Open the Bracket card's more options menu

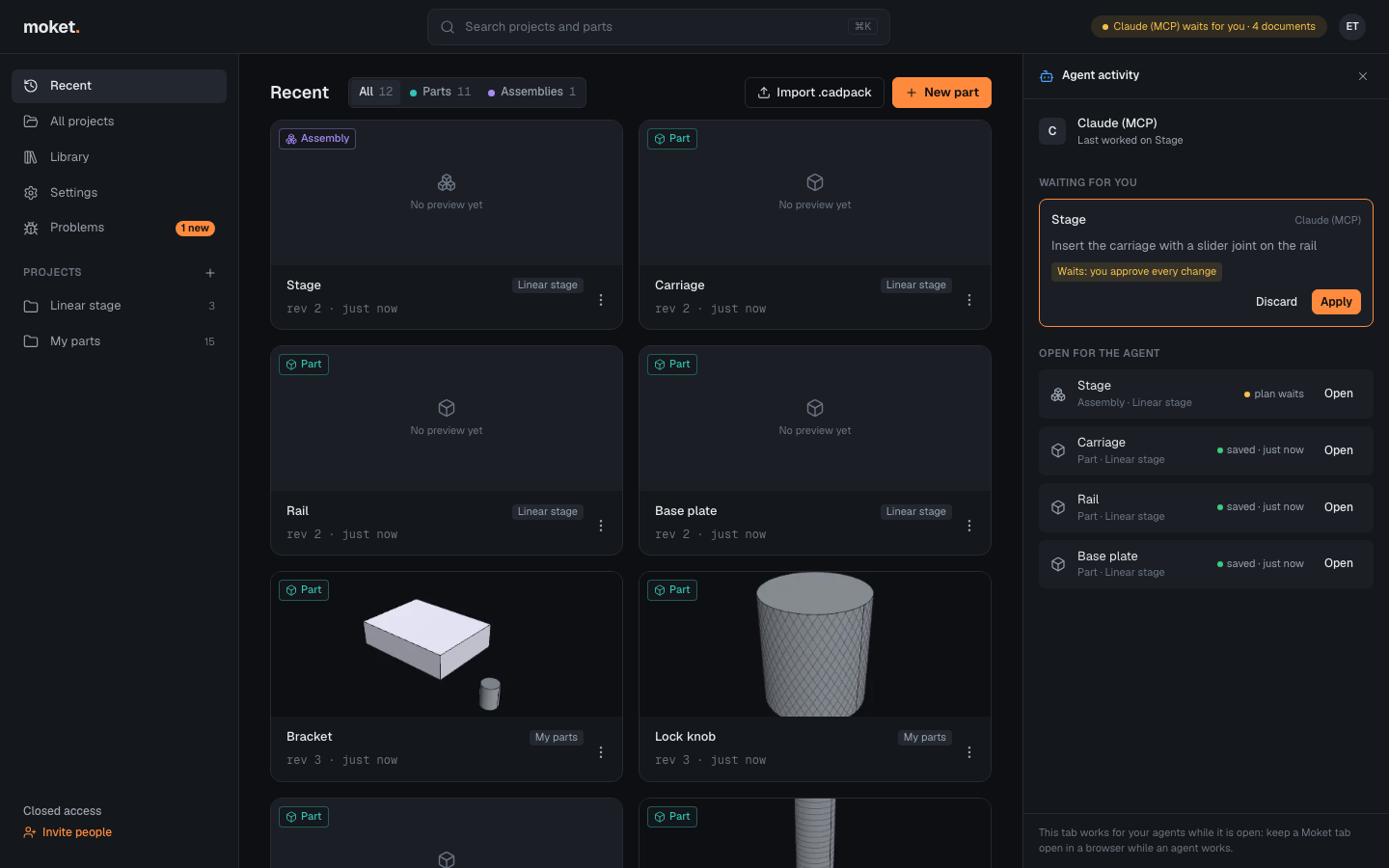[601, 752]
